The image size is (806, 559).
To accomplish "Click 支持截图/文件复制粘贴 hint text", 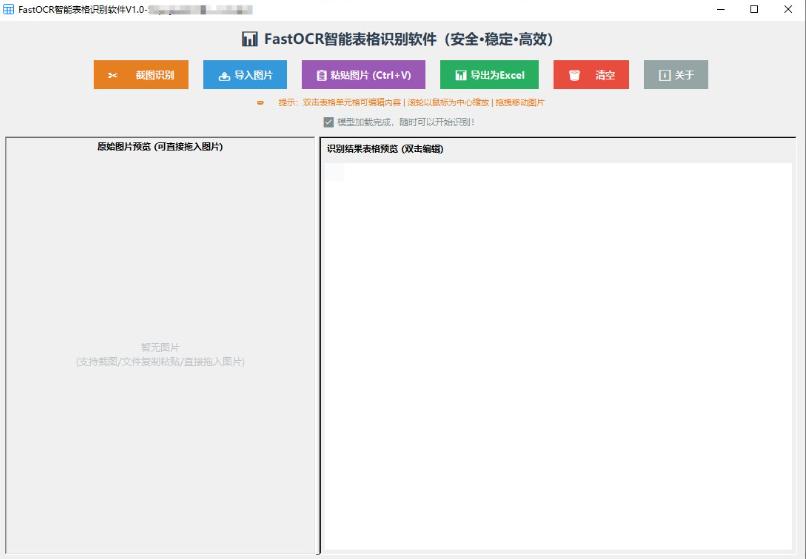I will pyautogui.click(x=160, y=362).
